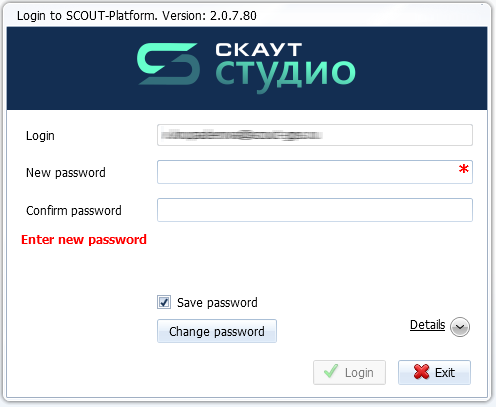Click the СКАУТ wordmark in header
The image size is (496, 407).
coord(259,50)
